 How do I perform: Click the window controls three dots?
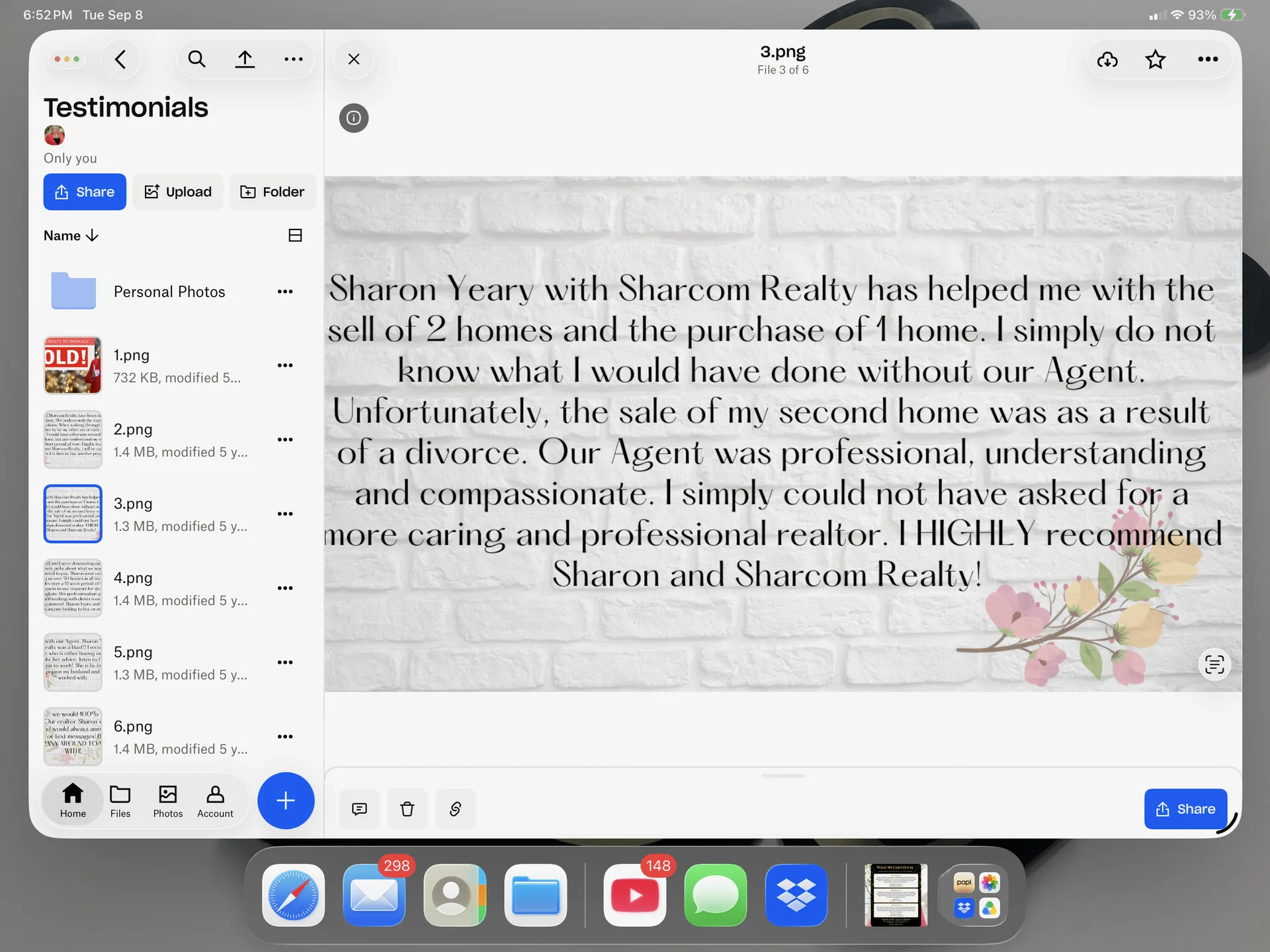click(67, 59)
